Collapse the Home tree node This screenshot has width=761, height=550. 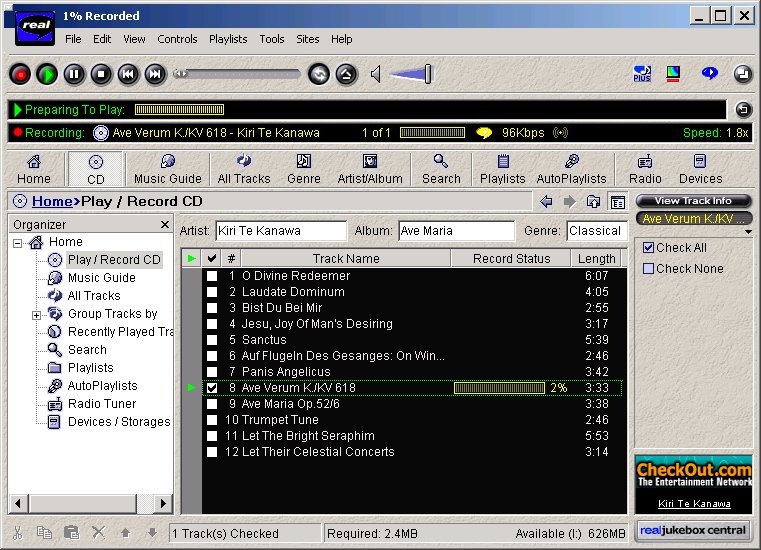click(x=17, y=243)
